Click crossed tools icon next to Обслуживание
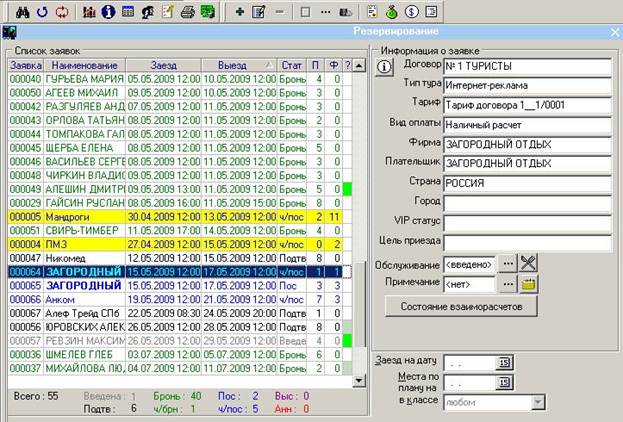This screenshot has width=623, height=422. pyautogui.click(x=529, y=264)
